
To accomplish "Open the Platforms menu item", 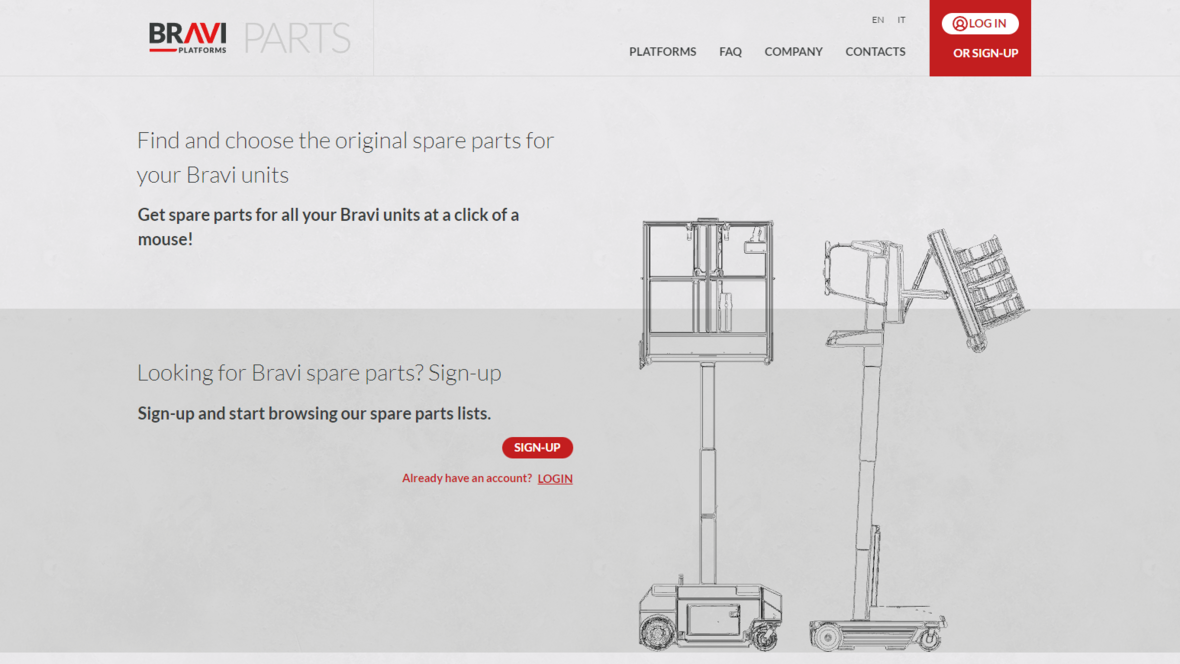I will click(662, 52).
